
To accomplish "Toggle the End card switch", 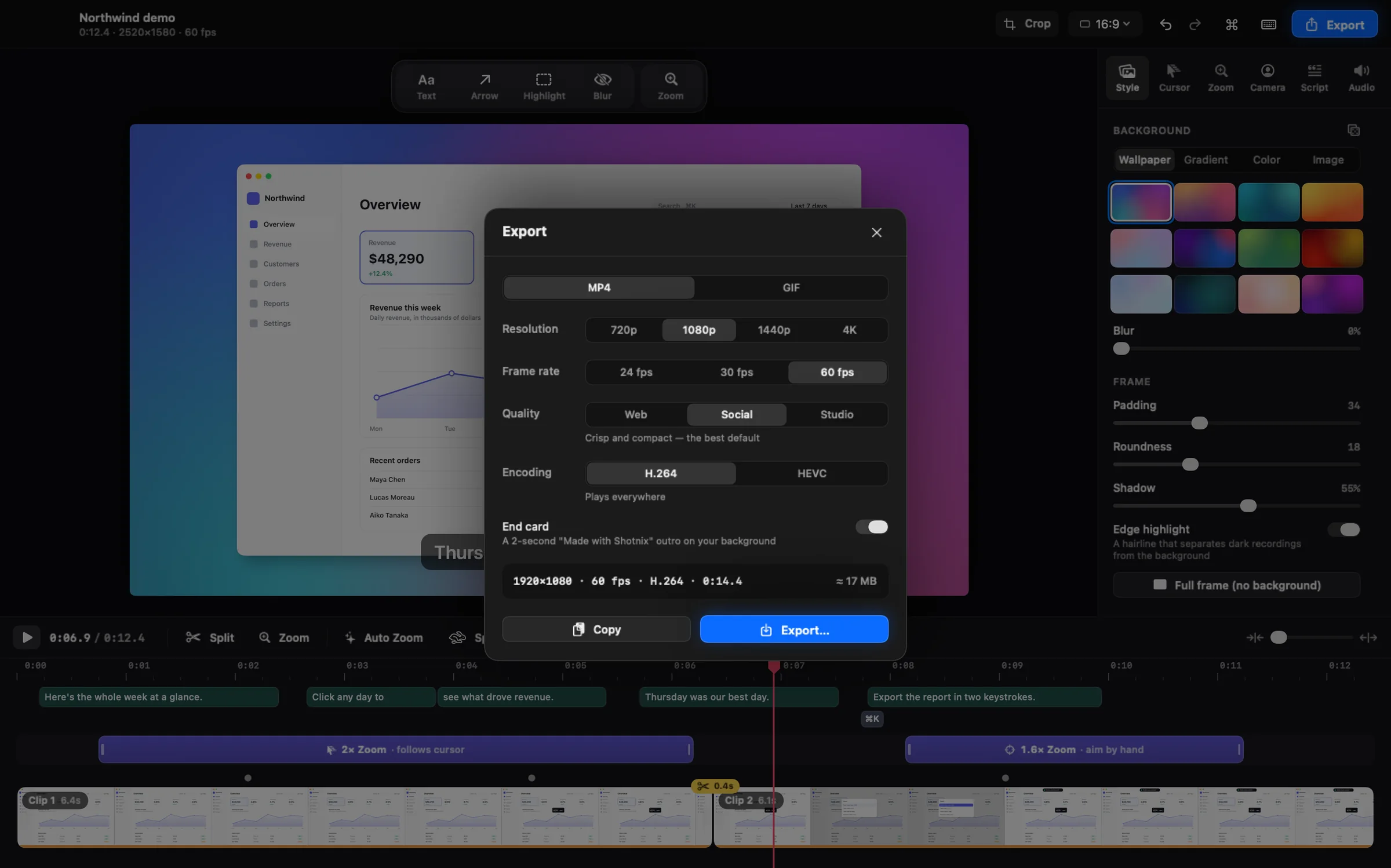I will [x=872, y=527].
